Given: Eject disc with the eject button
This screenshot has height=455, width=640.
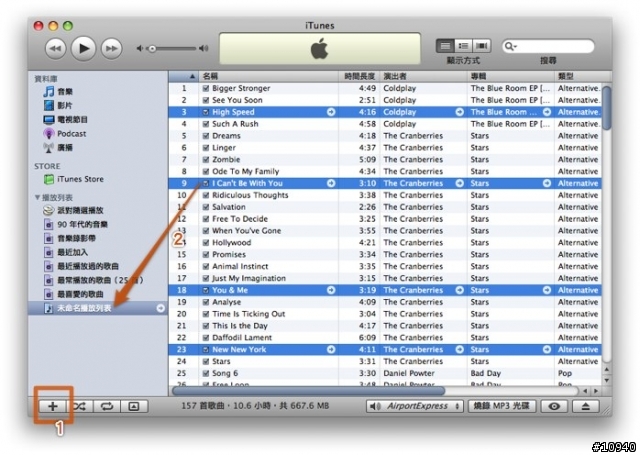Looking at the screenshot, I should (585, 406).
